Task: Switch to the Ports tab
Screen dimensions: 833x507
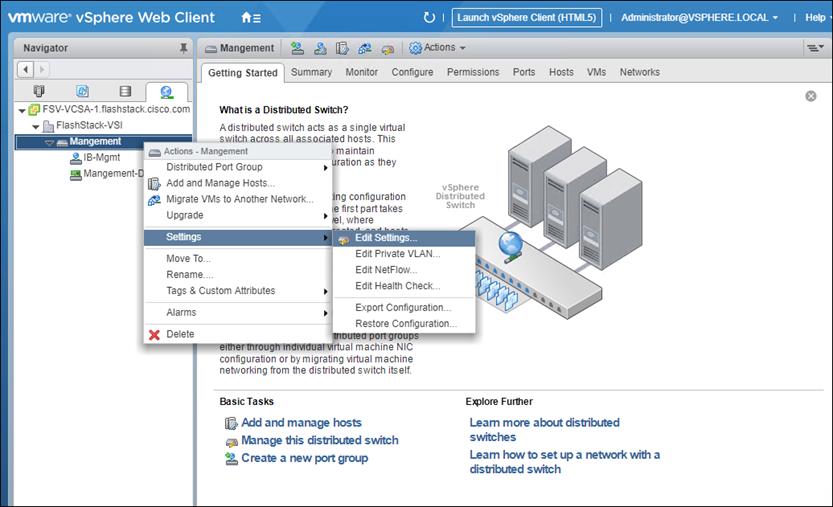Action: pyautogui.click(x=524, y=72)
